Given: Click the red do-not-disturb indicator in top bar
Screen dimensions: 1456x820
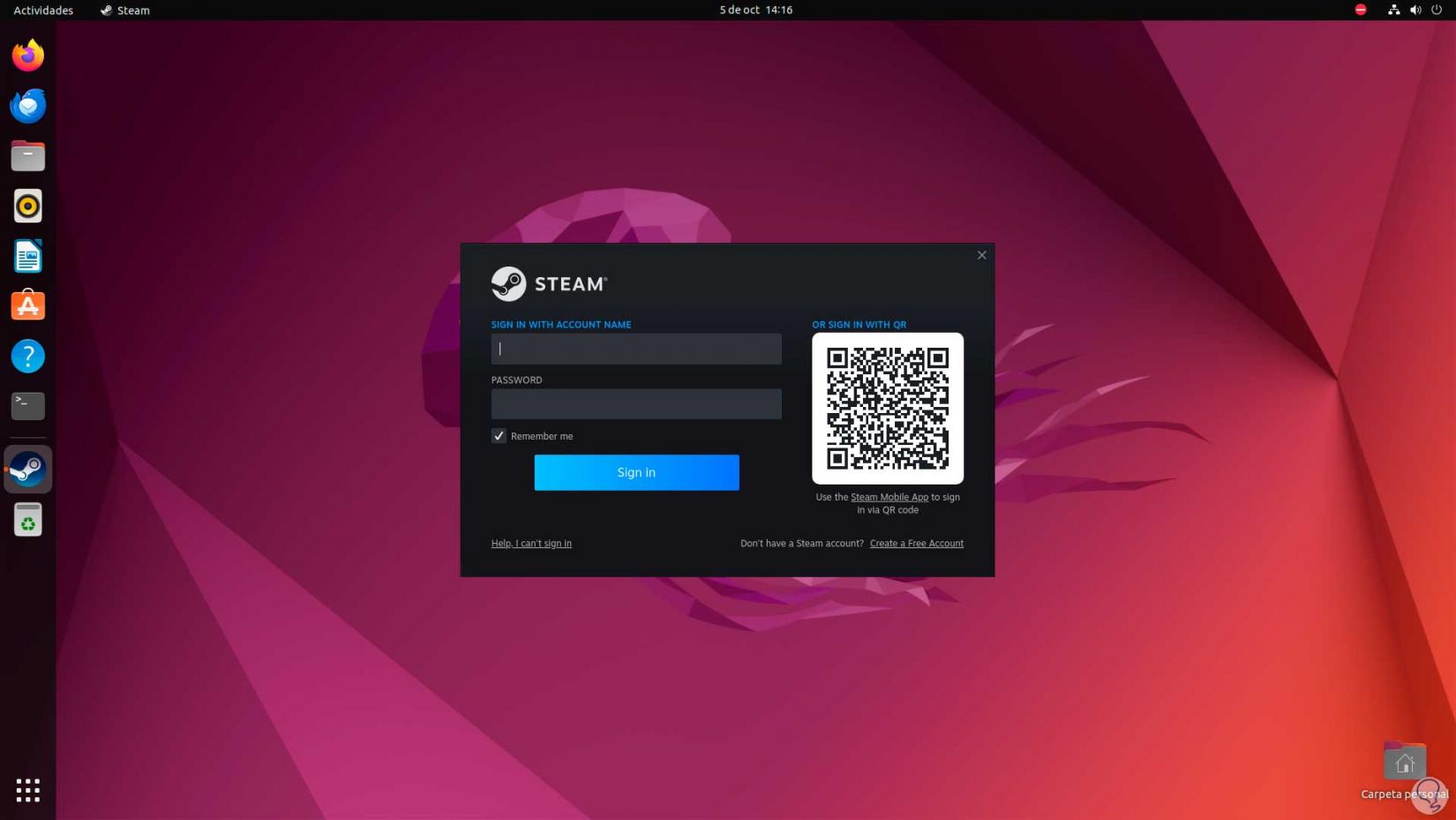Looking at the screenshot, I should click(1361, 10).
